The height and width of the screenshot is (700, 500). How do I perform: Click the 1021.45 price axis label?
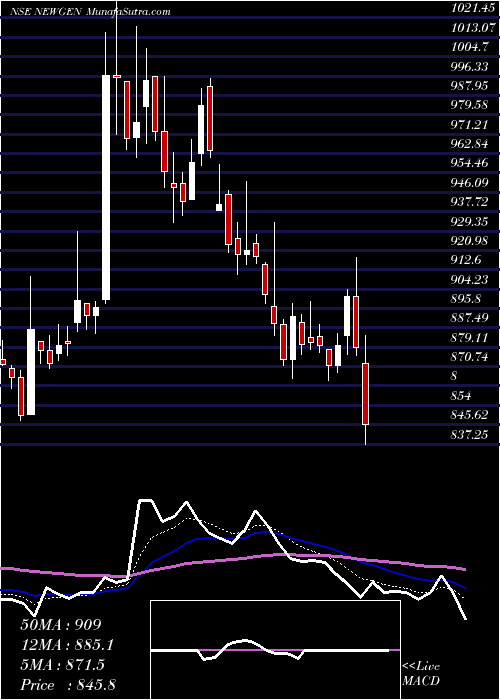(474, 6)
